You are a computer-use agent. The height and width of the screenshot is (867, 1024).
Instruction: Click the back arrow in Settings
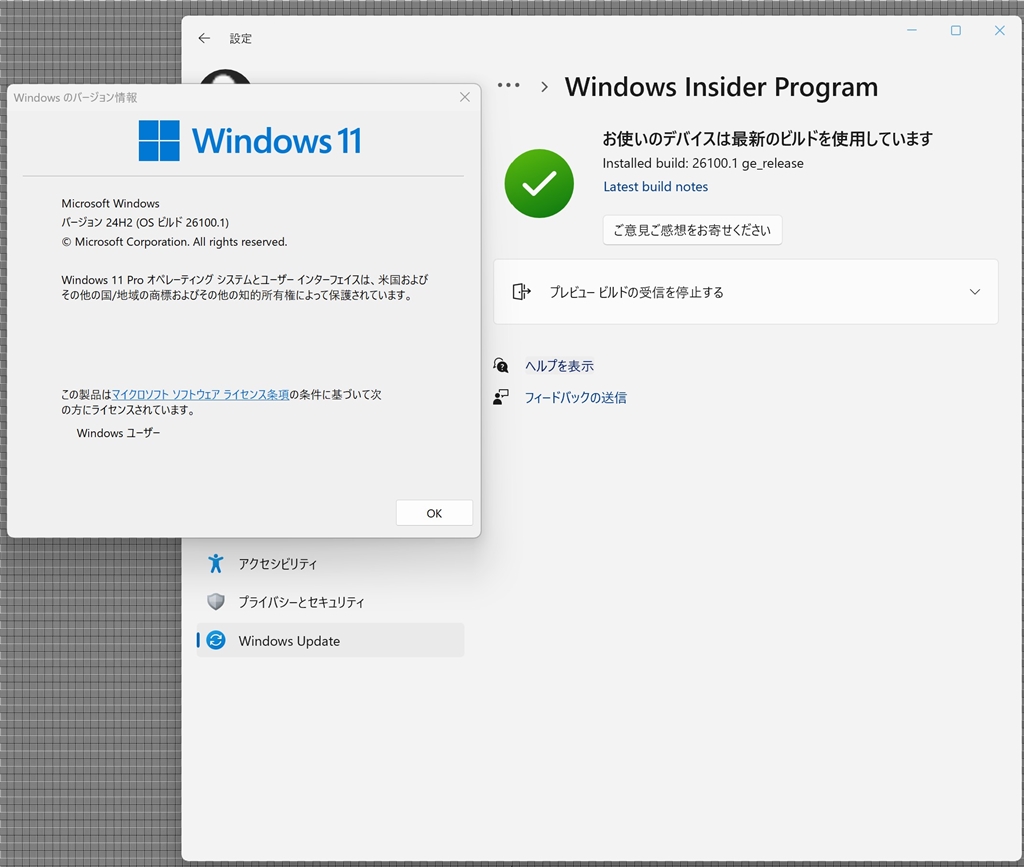tap(204, 39)
